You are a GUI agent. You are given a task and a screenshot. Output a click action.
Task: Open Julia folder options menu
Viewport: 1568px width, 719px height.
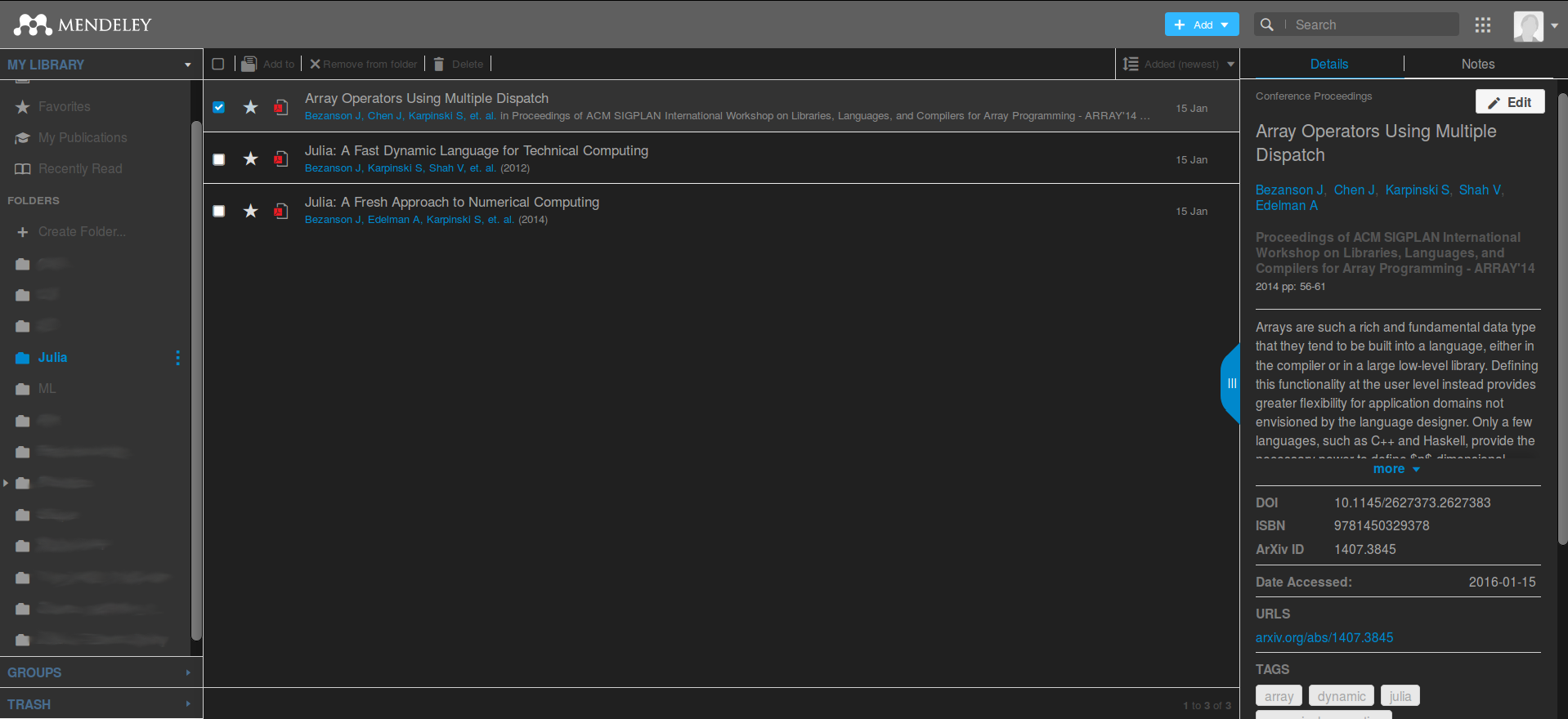click(177, 357)
